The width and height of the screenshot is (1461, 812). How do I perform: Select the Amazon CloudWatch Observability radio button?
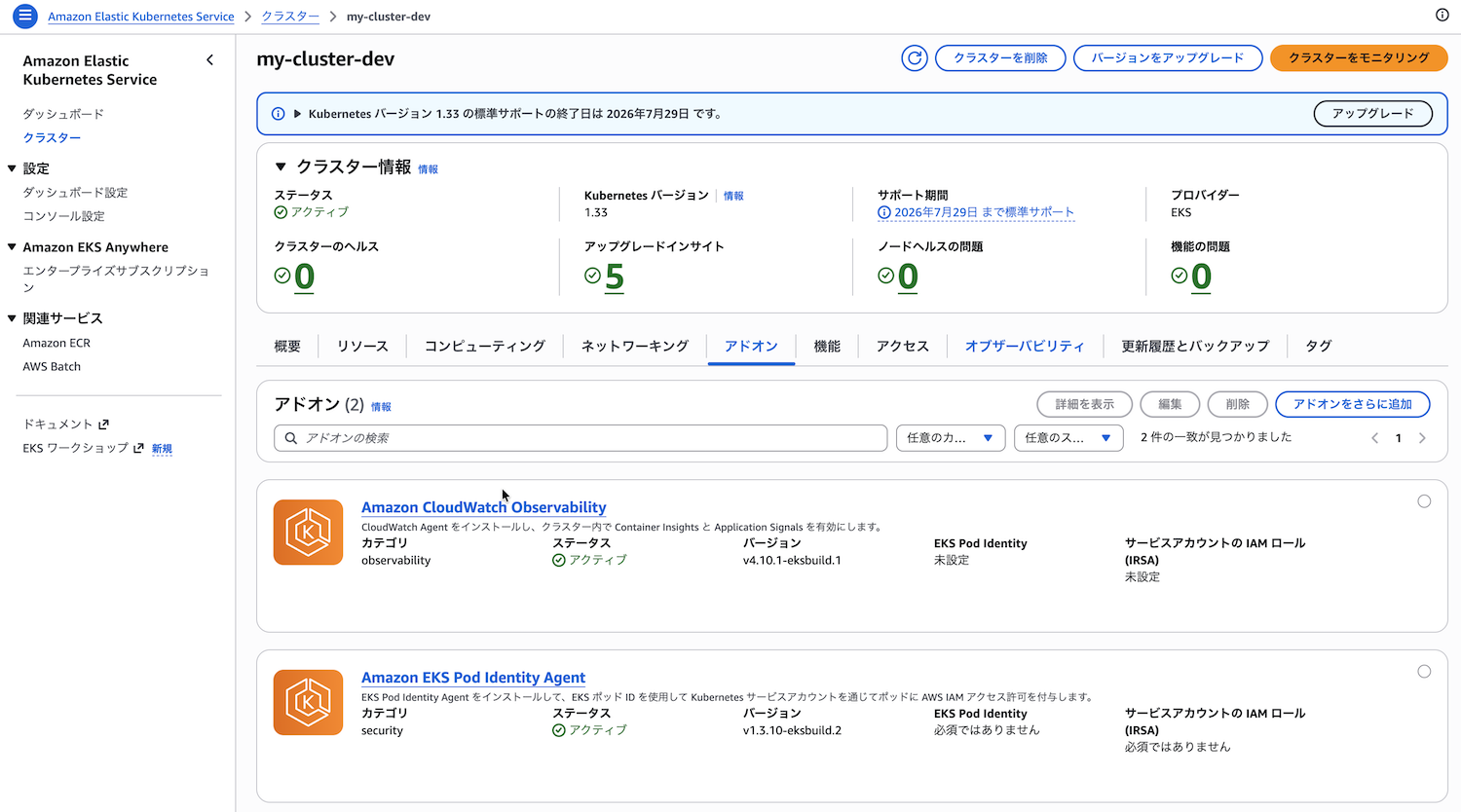click(x=1424, y=501)
